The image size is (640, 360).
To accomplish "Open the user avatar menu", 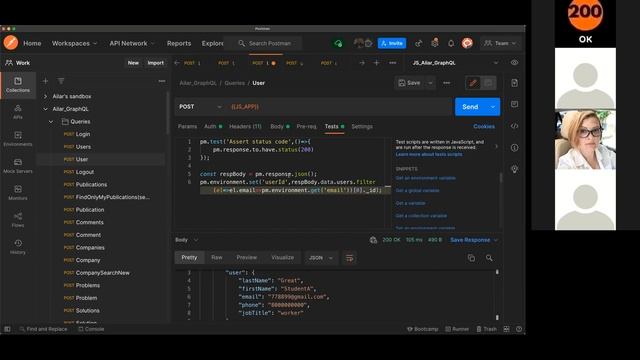I will tap(467, 43).
